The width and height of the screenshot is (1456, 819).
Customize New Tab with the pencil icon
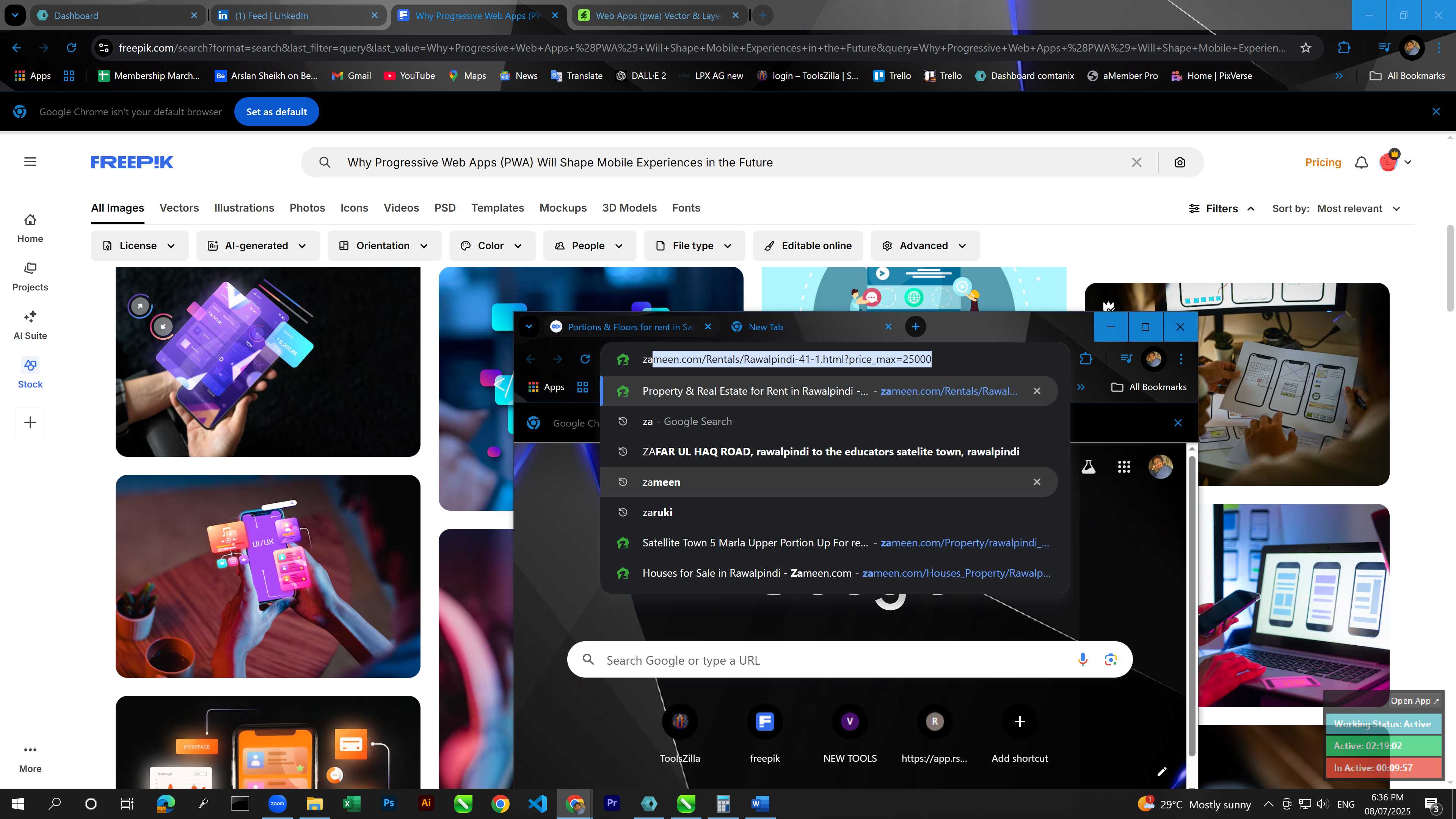[x=1161, y=772]
